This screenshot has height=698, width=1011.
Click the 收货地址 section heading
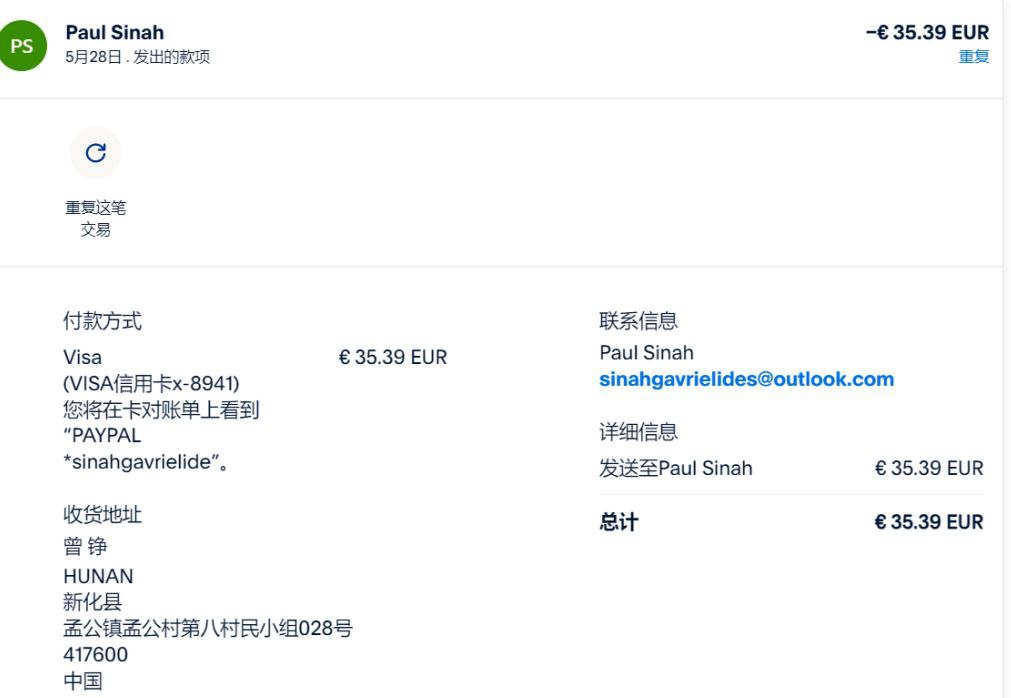pos(102,515)
